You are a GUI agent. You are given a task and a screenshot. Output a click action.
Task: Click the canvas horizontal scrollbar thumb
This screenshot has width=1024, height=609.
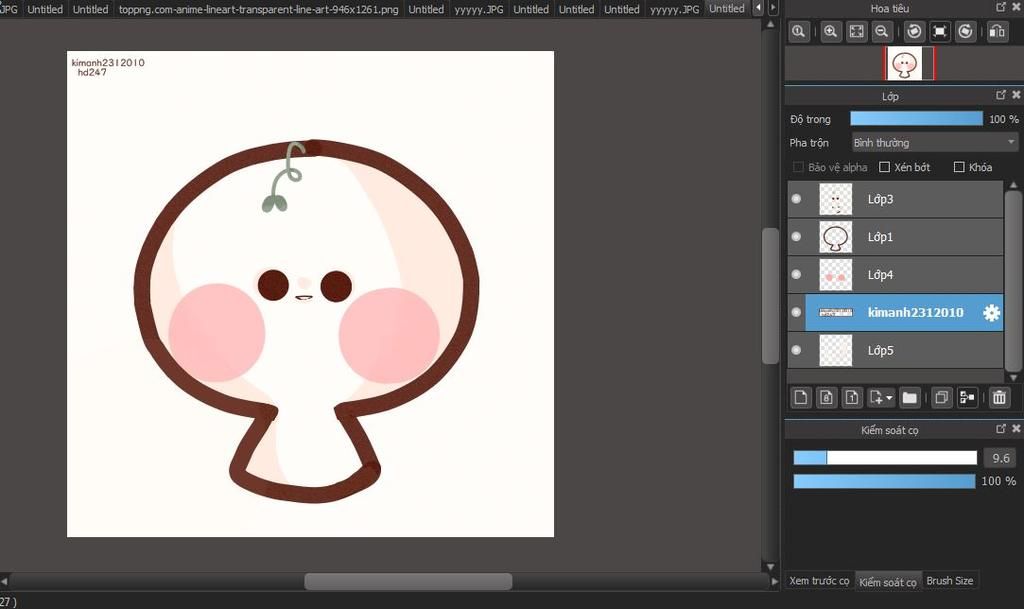408,581
